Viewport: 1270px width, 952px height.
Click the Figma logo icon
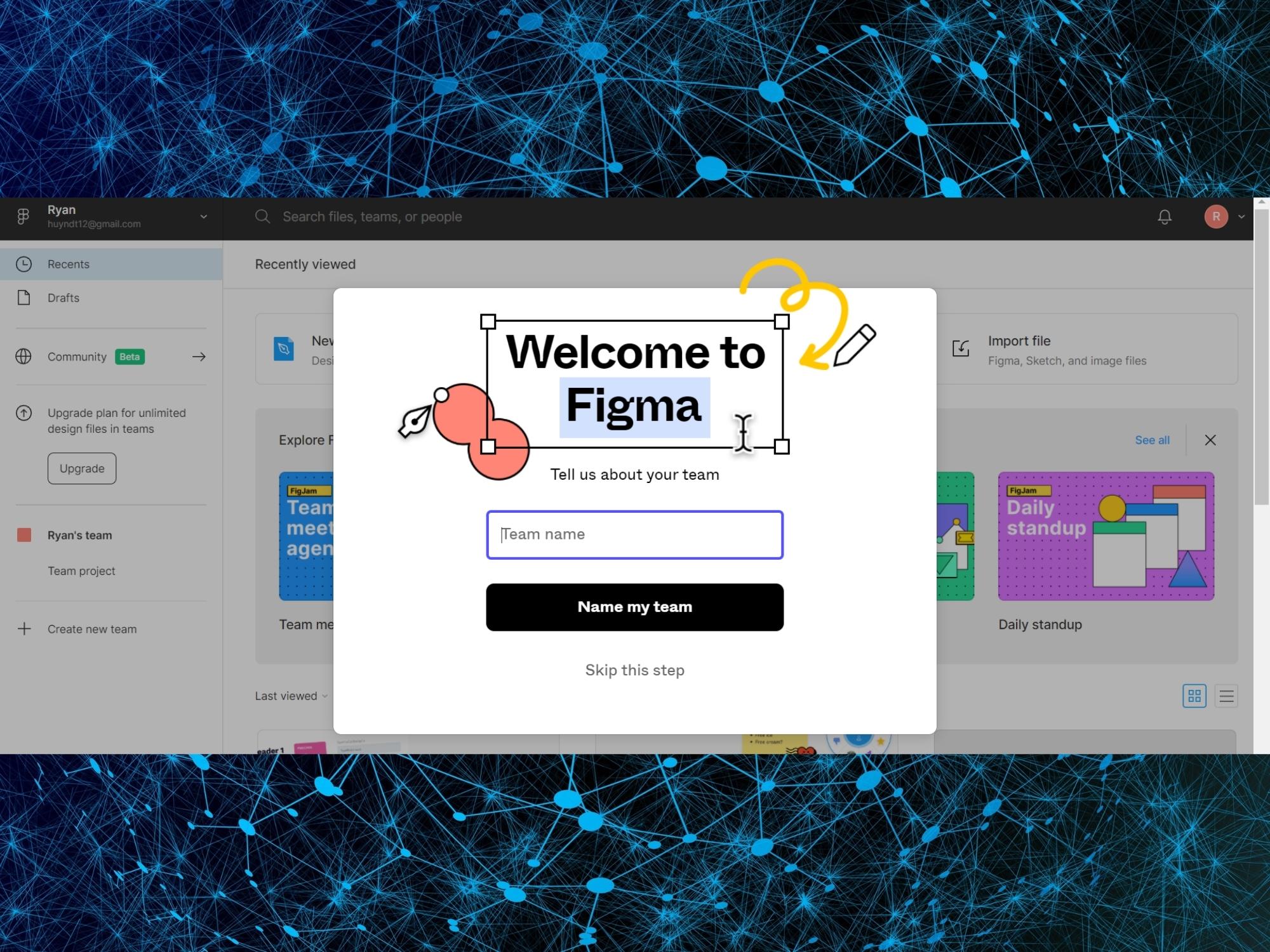click(x=23, y=217)
